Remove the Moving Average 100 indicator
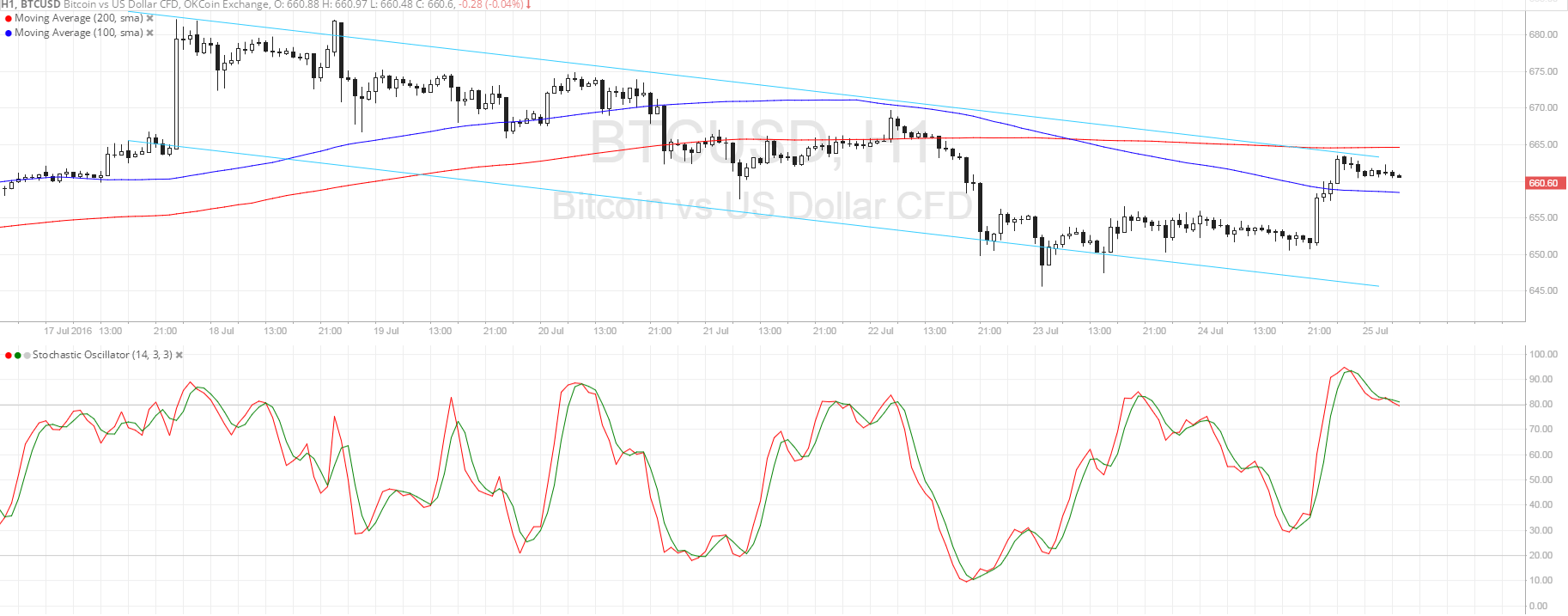Viewport: 1568px width, 616px height. [x=150, y=33]
